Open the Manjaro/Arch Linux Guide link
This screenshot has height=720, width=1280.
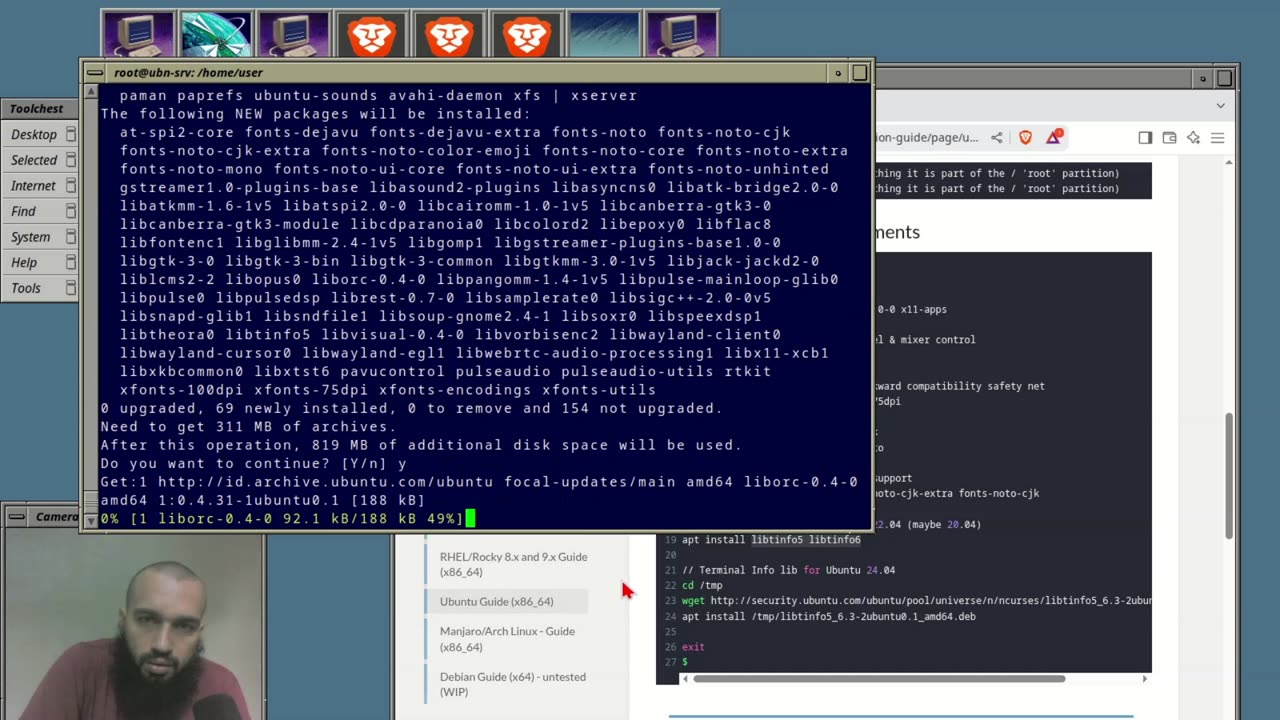(x=507, y=639)
